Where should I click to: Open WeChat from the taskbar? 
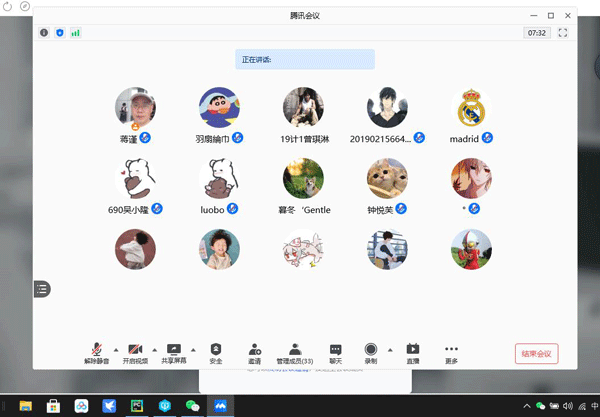[x=191, y=406]
